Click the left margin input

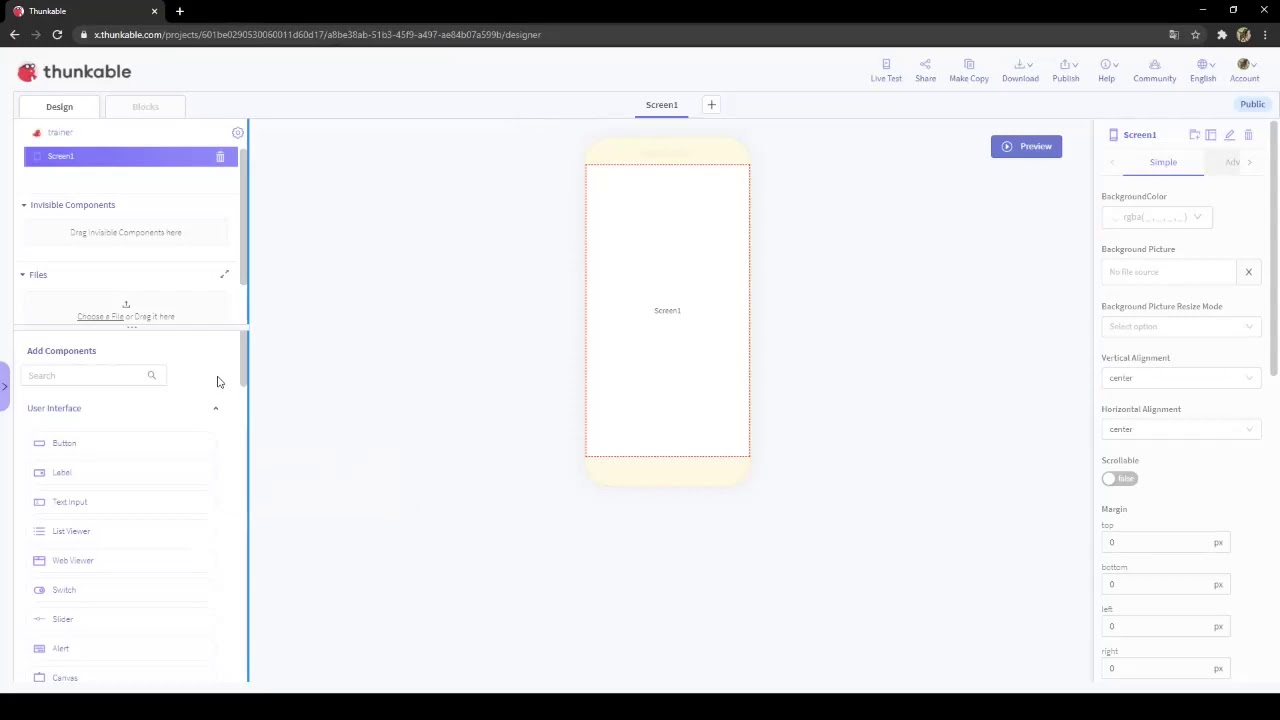click(1166, 626)
